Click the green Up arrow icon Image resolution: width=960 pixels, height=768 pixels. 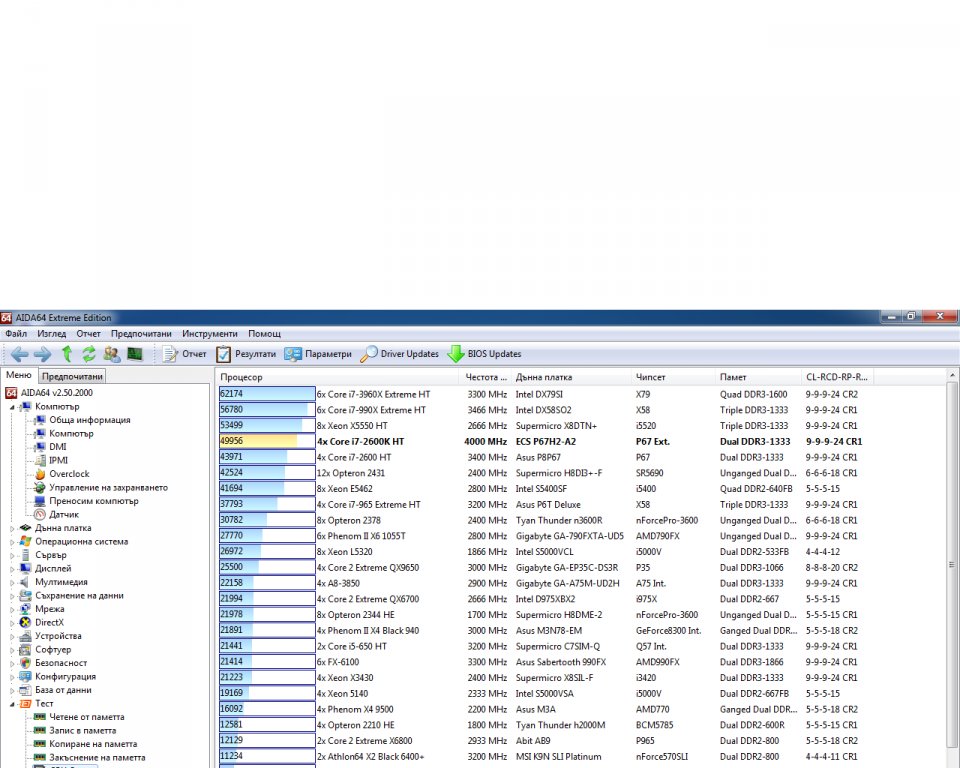tap(66, 354)
